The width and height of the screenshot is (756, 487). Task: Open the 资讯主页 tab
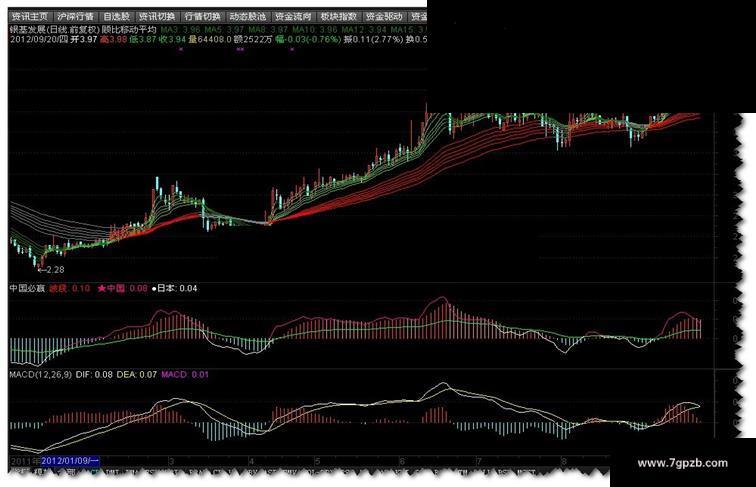click(x=29, y=16)
